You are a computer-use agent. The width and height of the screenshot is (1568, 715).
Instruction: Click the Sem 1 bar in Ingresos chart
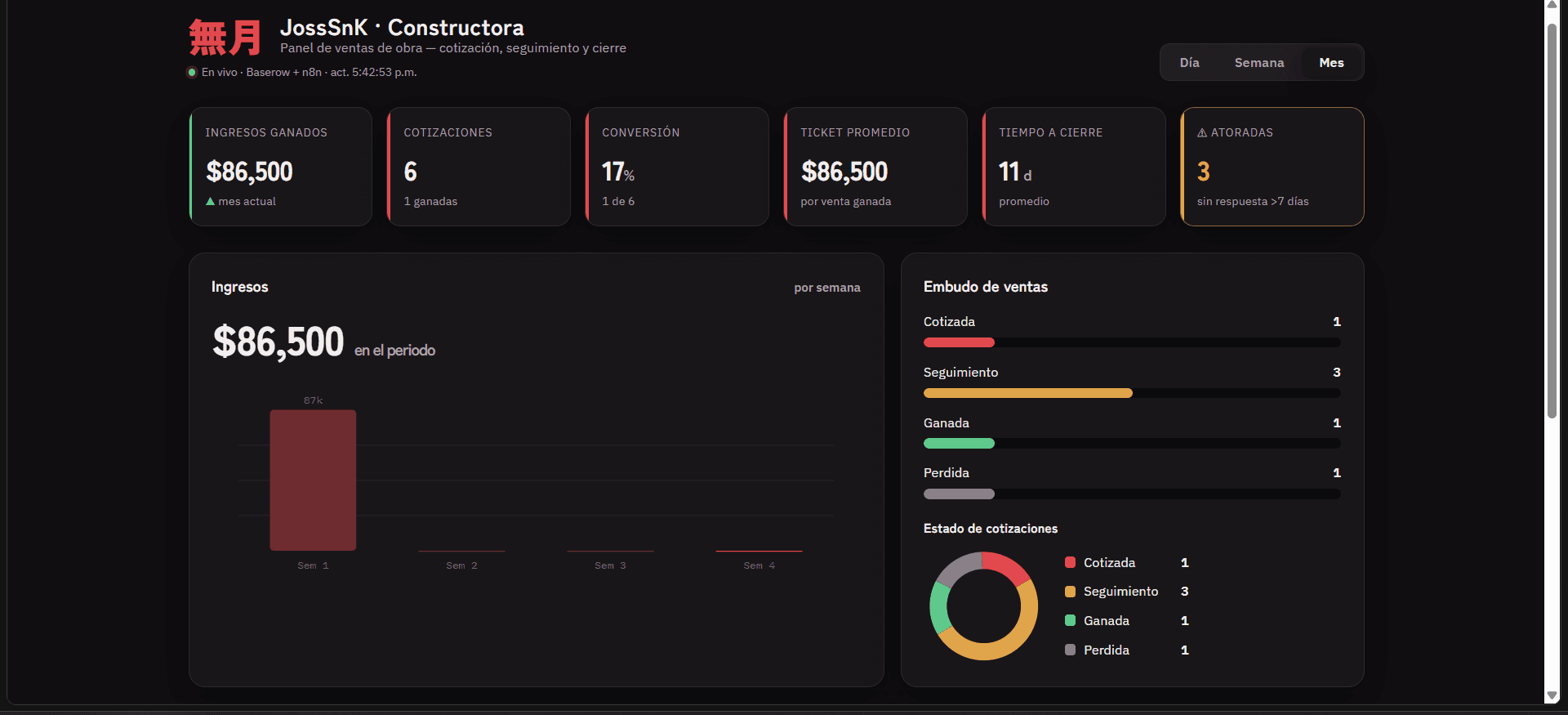point(313,480)
